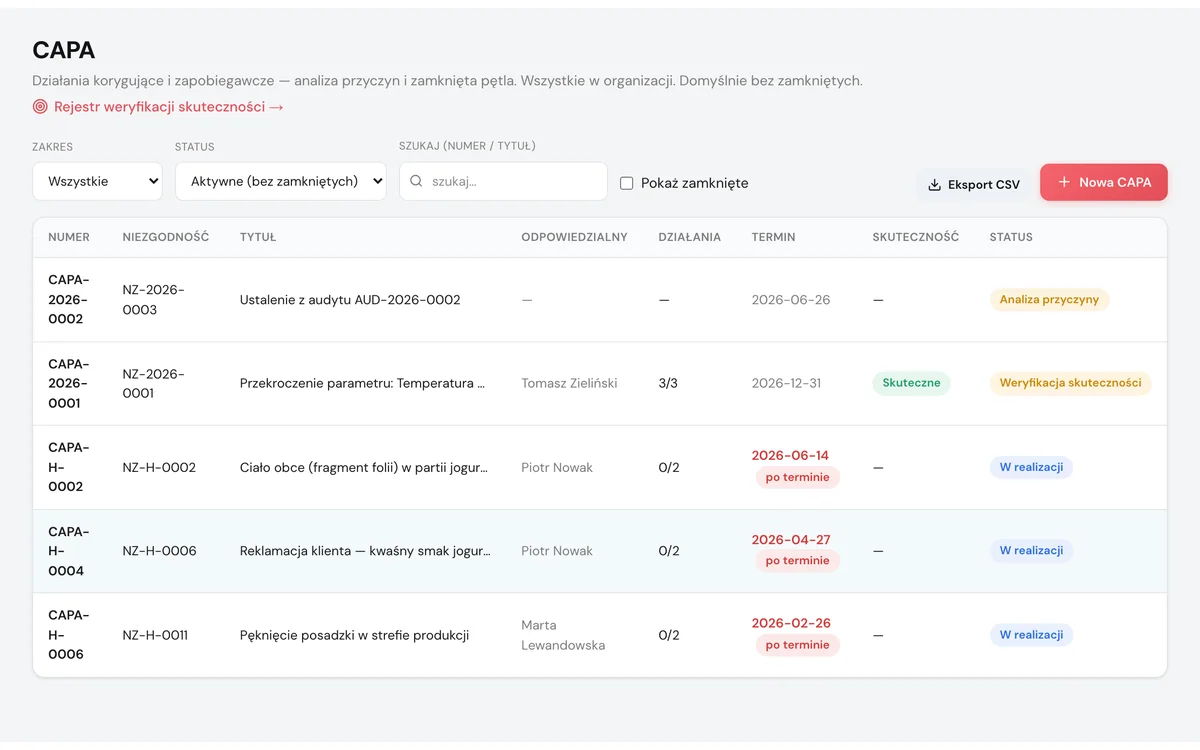Click the magnifier icon in search field
The image size is (1200, 750).
tap(416, 182)
